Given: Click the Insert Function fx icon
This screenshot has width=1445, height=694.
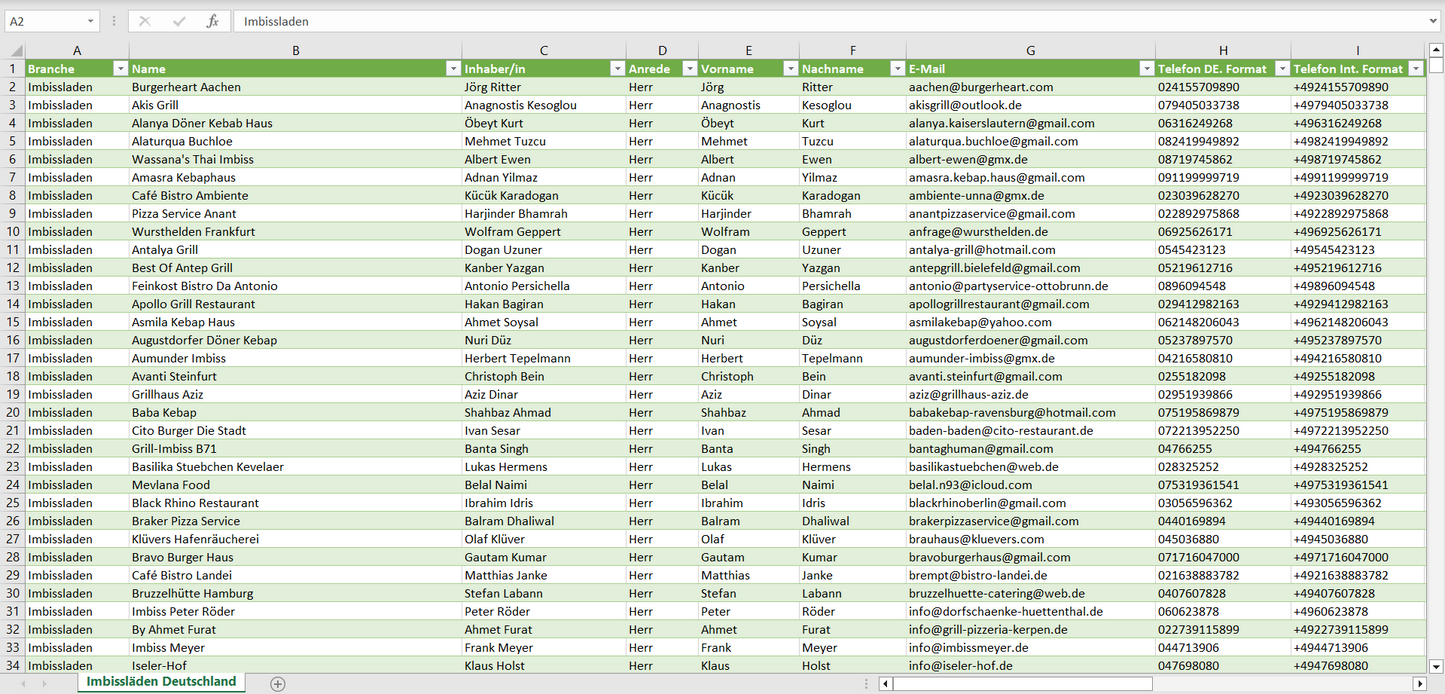Looking at the screenshot, I should pyautogui.click(x=212, y=21).
